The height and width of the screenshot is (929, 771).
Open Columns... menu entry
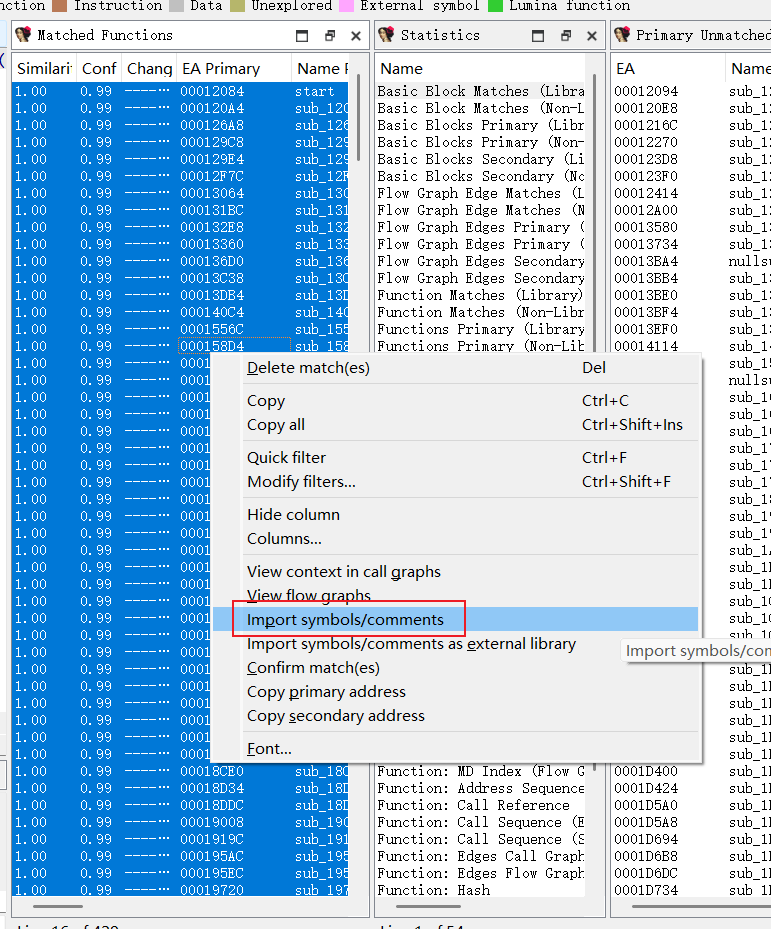click(x=455, y=539)
